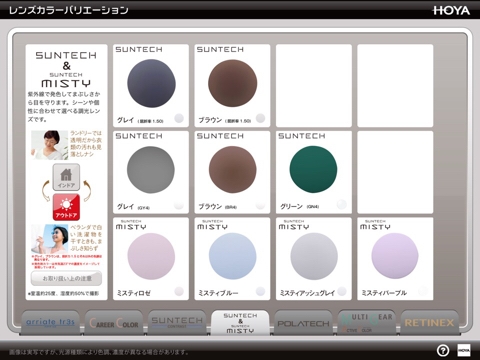
Task: Click the small circle on Suntech グレイ 1.50 card
Action: (179, 118)
